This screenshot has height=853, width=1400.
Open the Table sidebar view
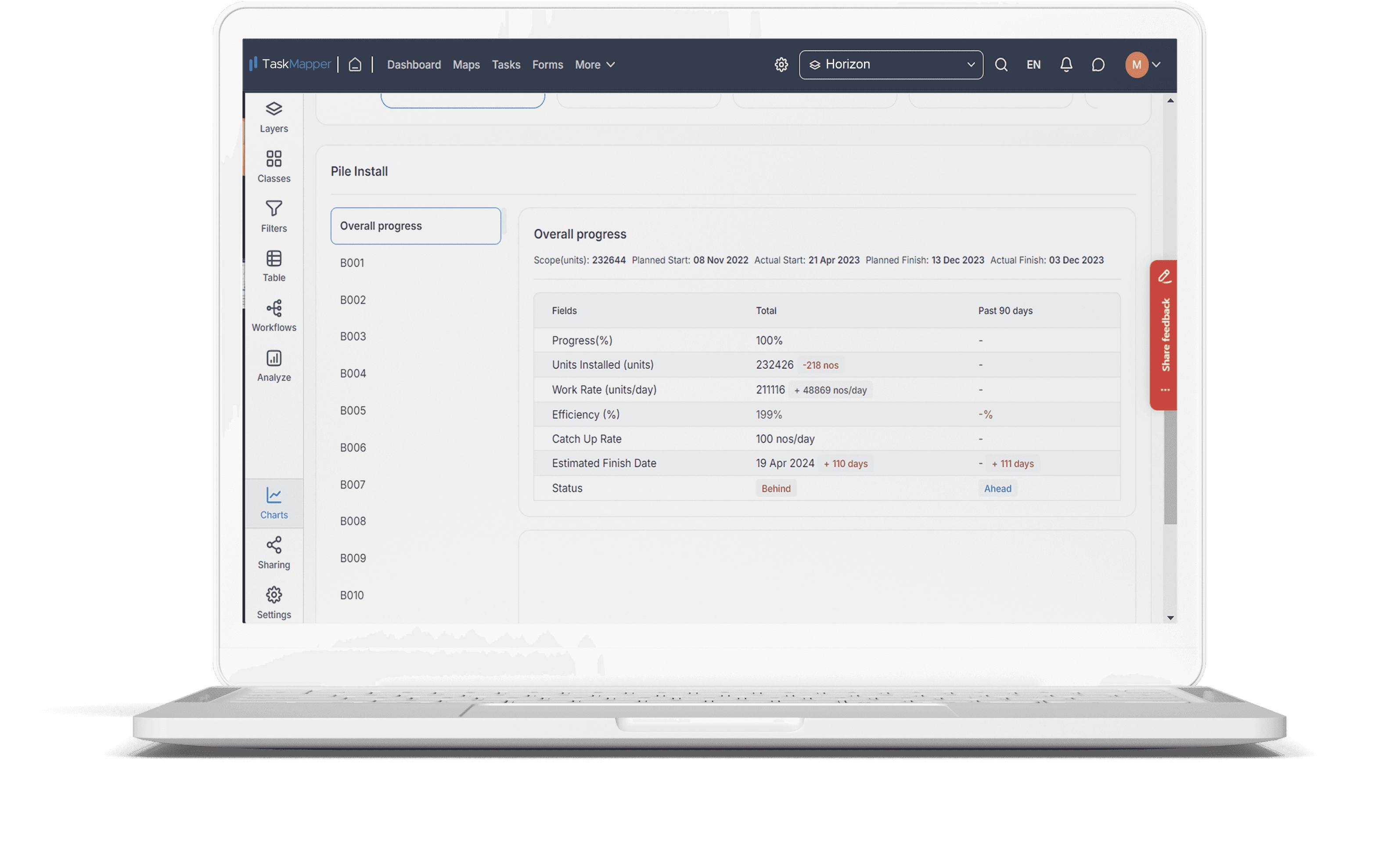274,266
